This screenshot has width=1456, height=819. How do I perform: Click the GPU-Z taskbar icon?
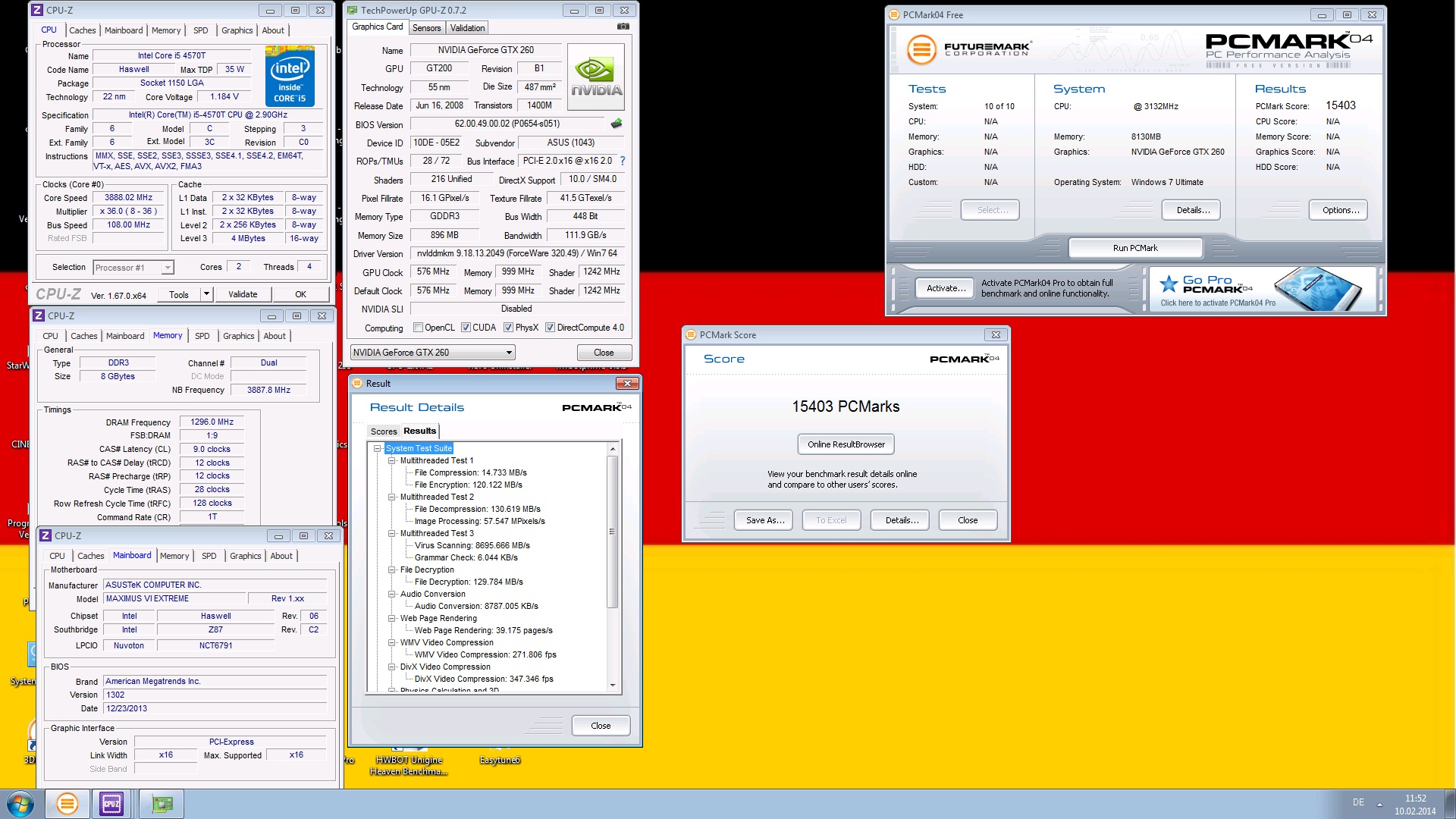(x=162, y=804)
